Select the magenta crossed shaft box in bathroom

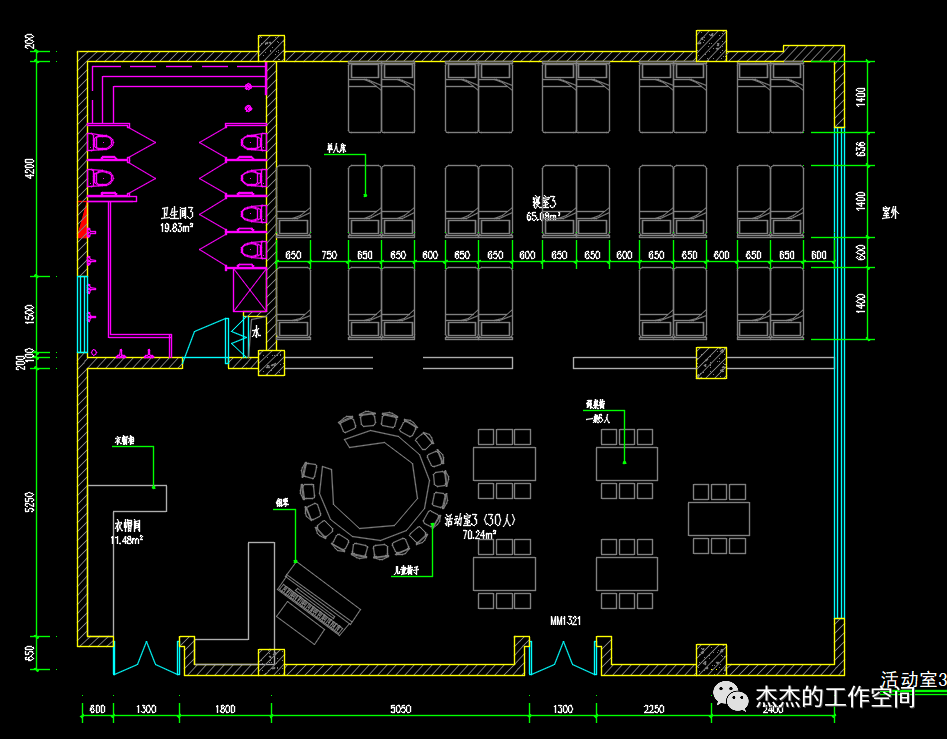pos(250,290)
